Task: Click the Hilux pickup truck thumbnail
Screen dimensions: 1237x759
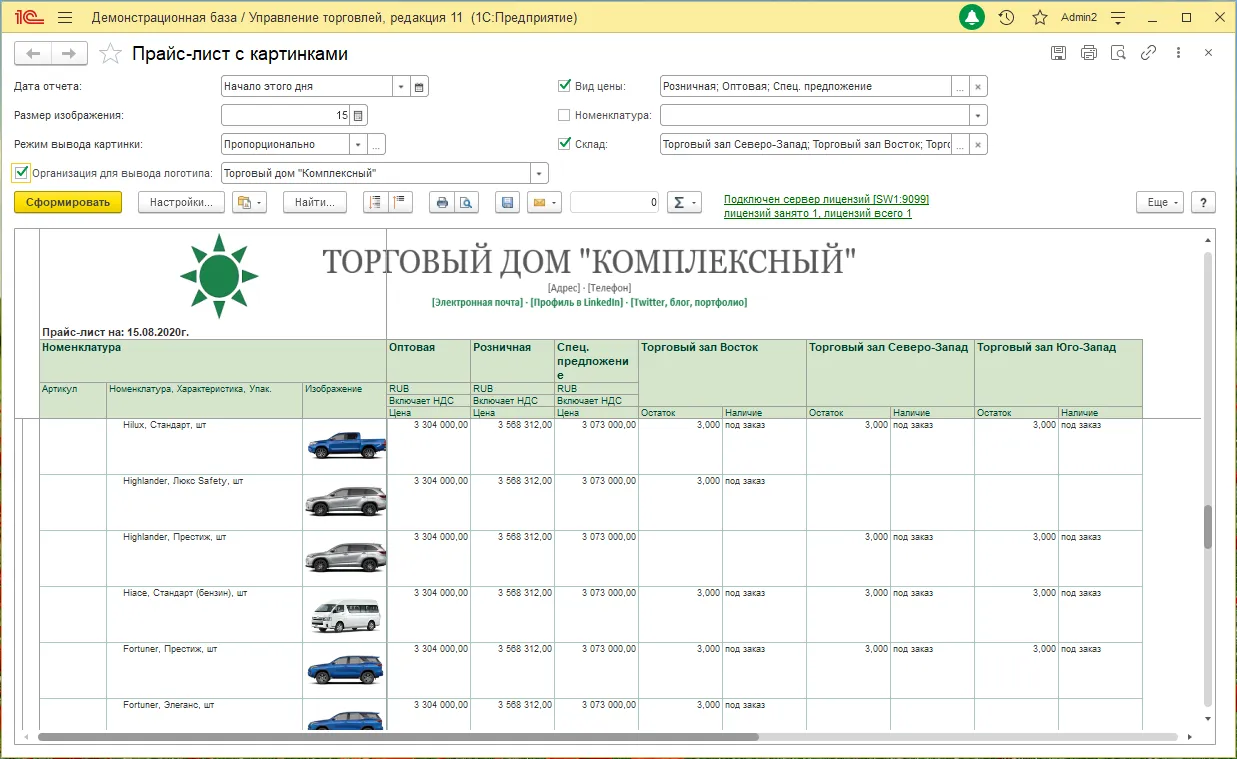Action: (345, 445)
